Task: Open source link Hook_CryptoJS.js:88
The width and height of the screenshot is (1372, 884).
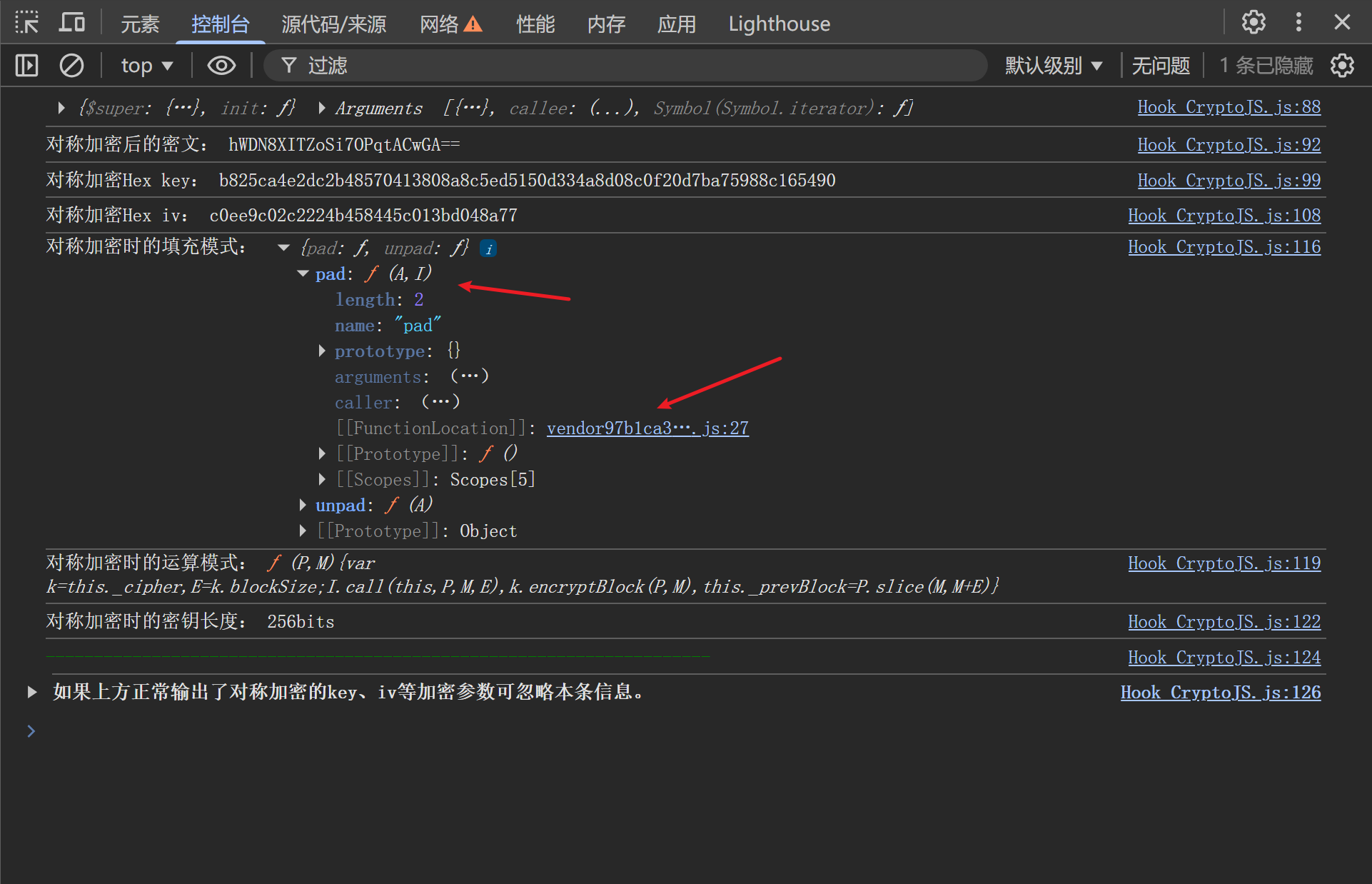Action: coord(1229,107)
